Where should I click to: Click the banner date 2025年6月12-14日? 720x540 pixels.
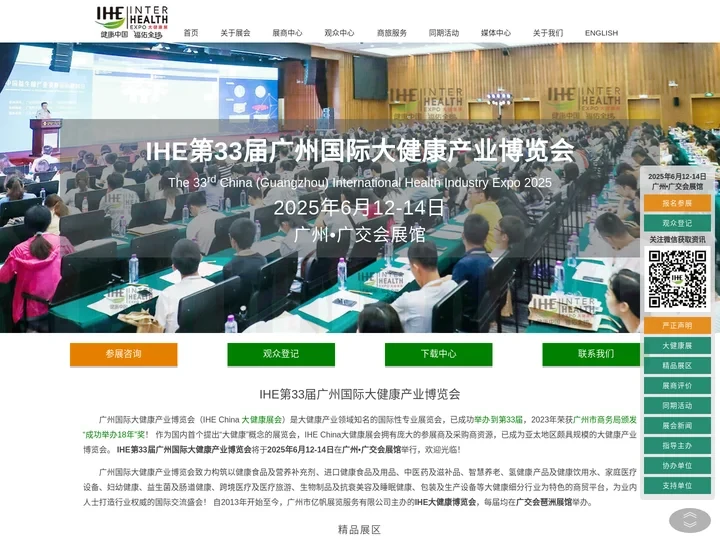click(359, 208)
